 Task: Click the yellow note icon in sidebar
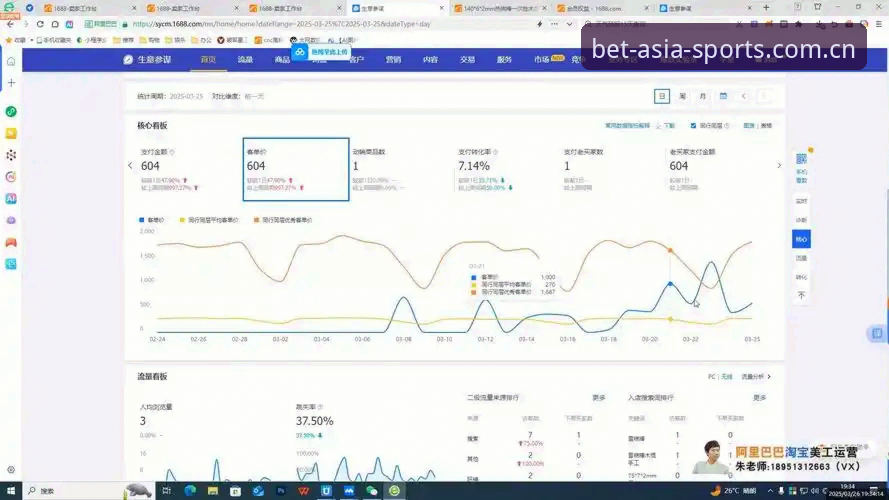pos(11,133)
